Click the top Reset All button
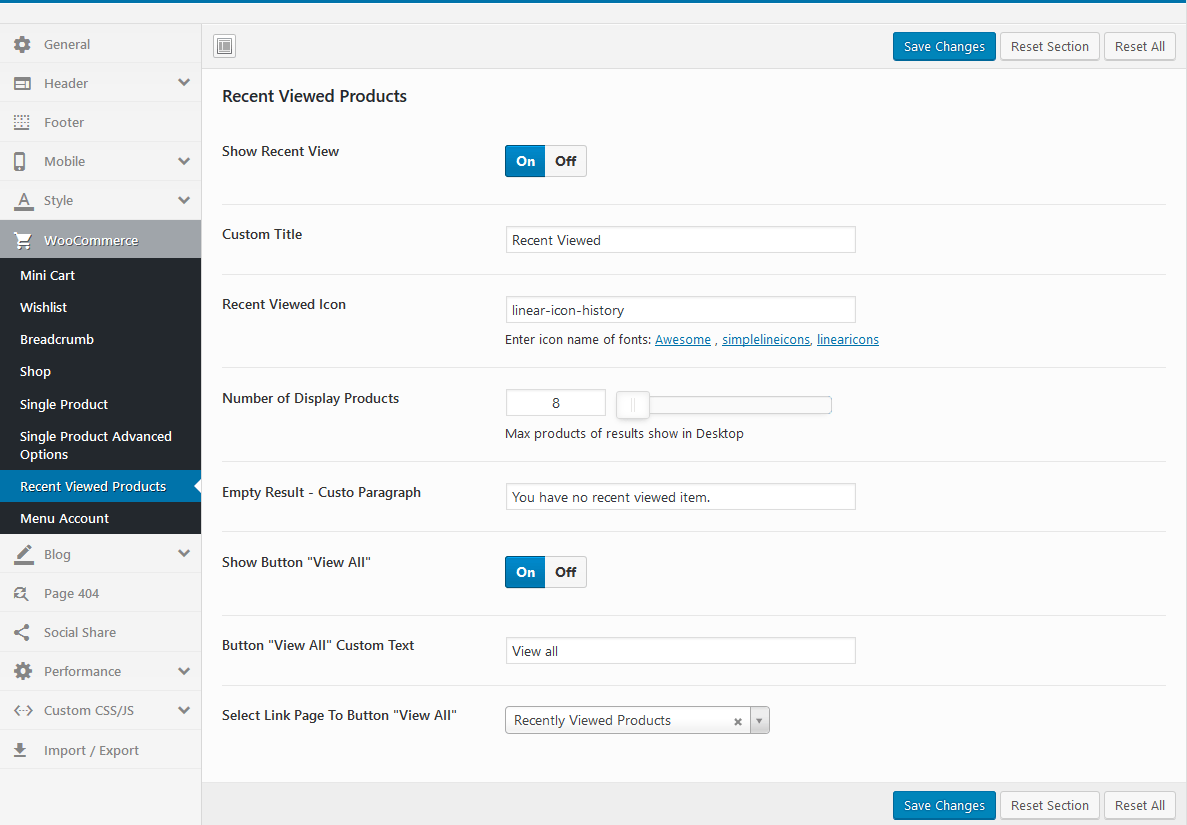The height and width of the screenshot is (825, 1187). click(x=1139, y=46)
